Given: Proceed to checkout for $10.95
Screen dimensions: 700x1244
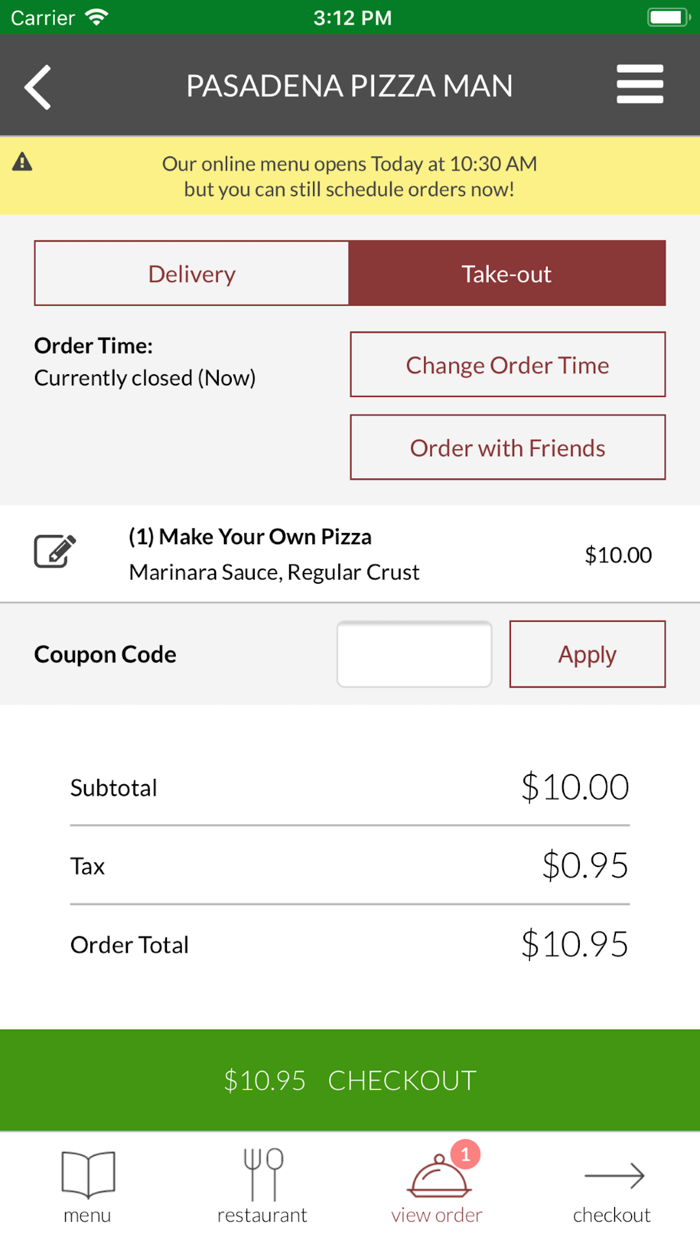Looking at the screenshot, I should pos(350,1080).
